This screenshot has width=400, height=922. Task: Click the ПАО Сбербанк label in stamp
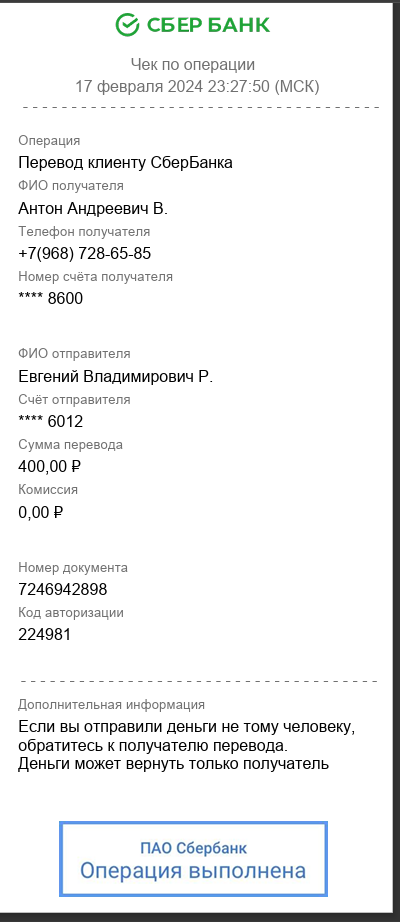click(x=193, y=848)
